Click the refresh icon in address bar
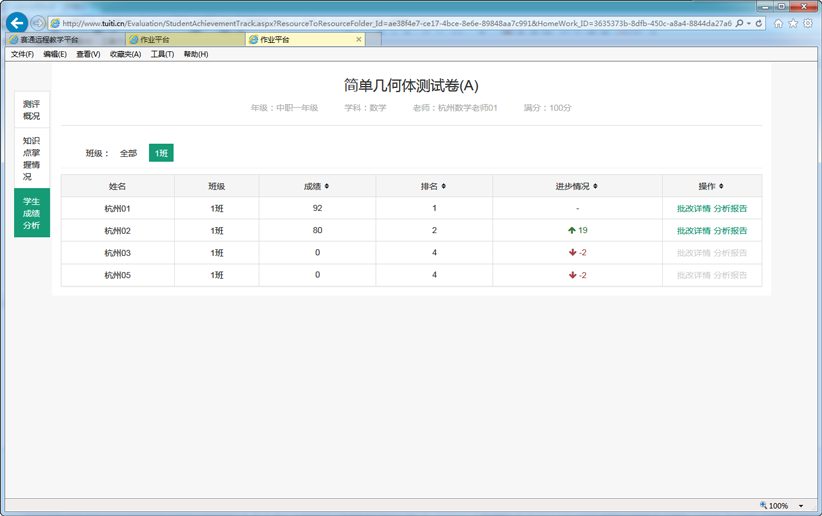822x516 pixels. coord(759,23)
